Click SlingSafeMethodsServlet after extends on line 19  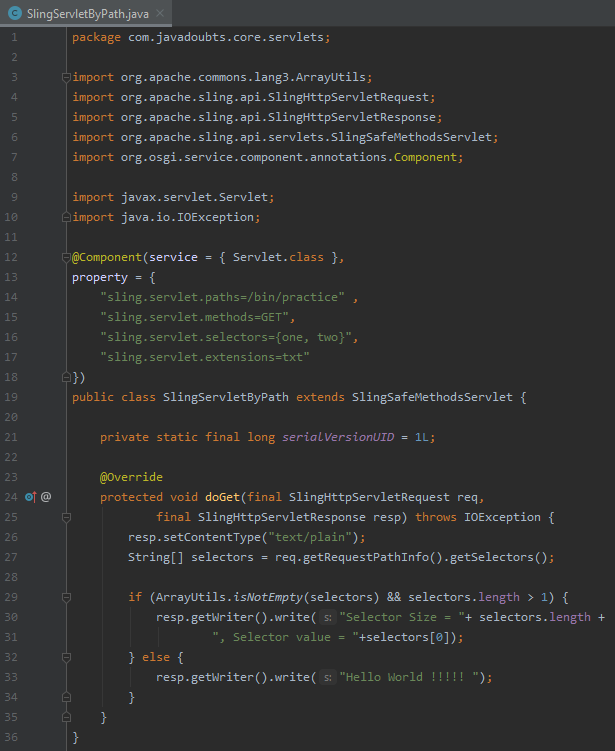click(x=432, y=398)
